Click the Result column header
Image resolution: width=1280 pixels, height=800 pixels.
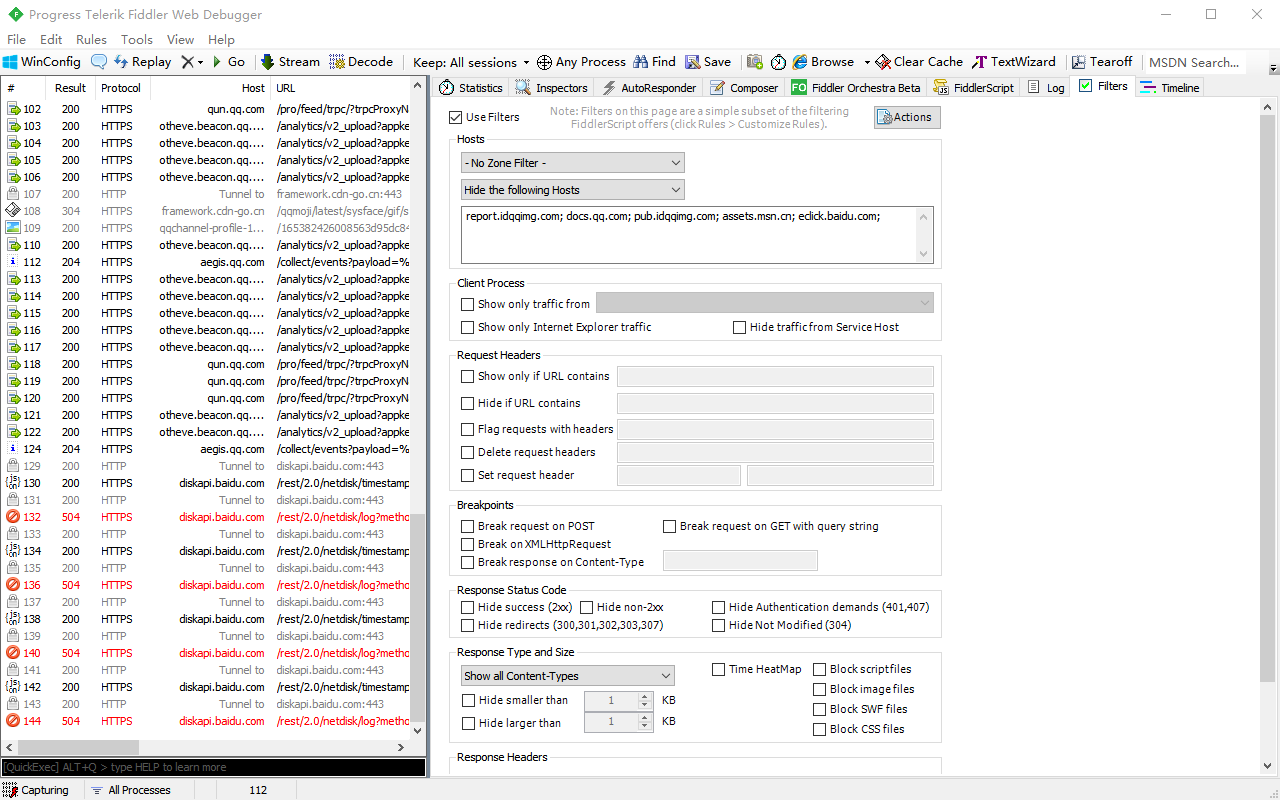(70, 88)
